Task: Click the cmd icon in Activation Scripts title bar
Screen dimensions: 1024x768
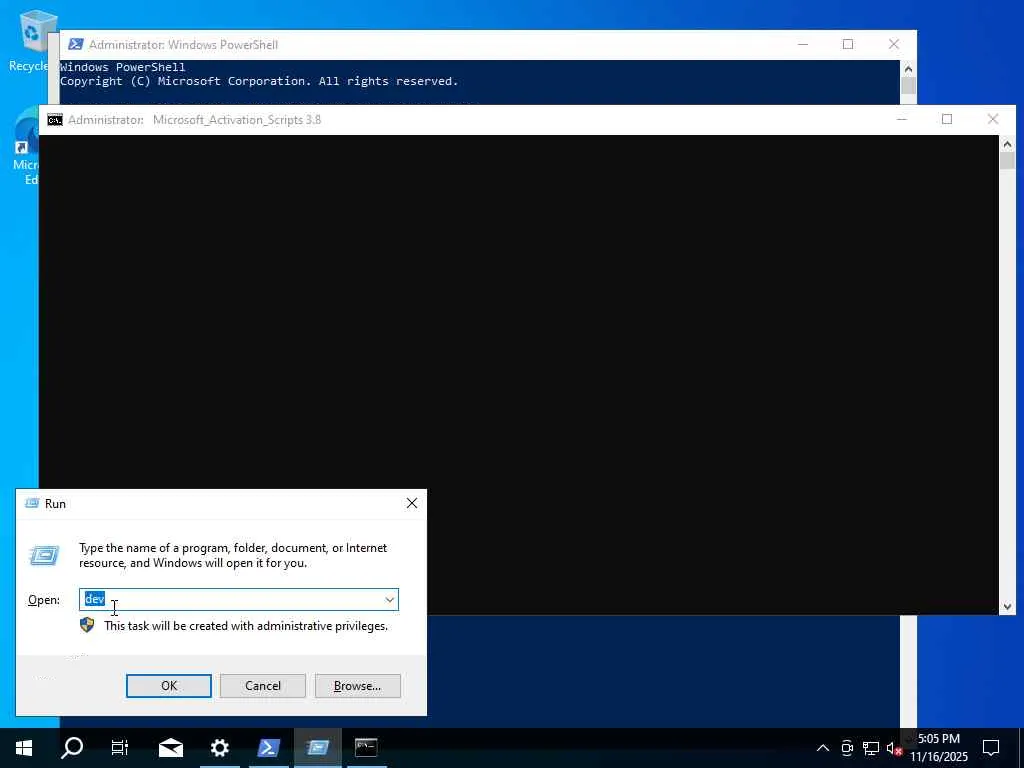Action: (x=55, y=120)
